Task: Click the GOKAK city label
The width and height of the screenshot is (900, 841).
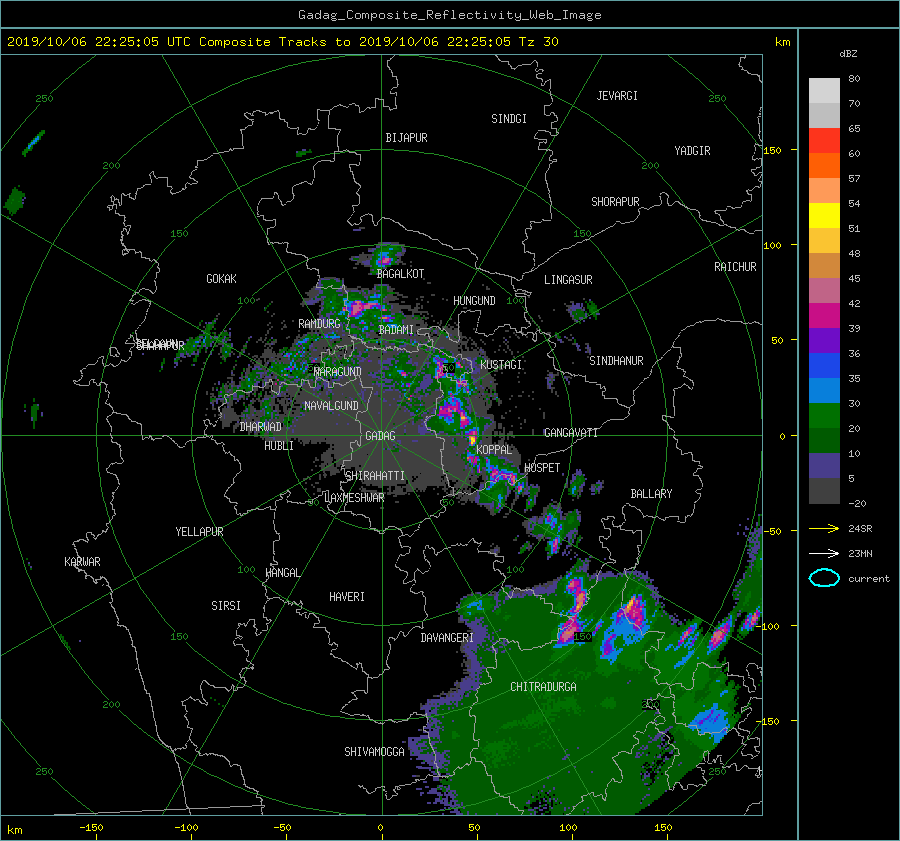Action: (222, 278)
